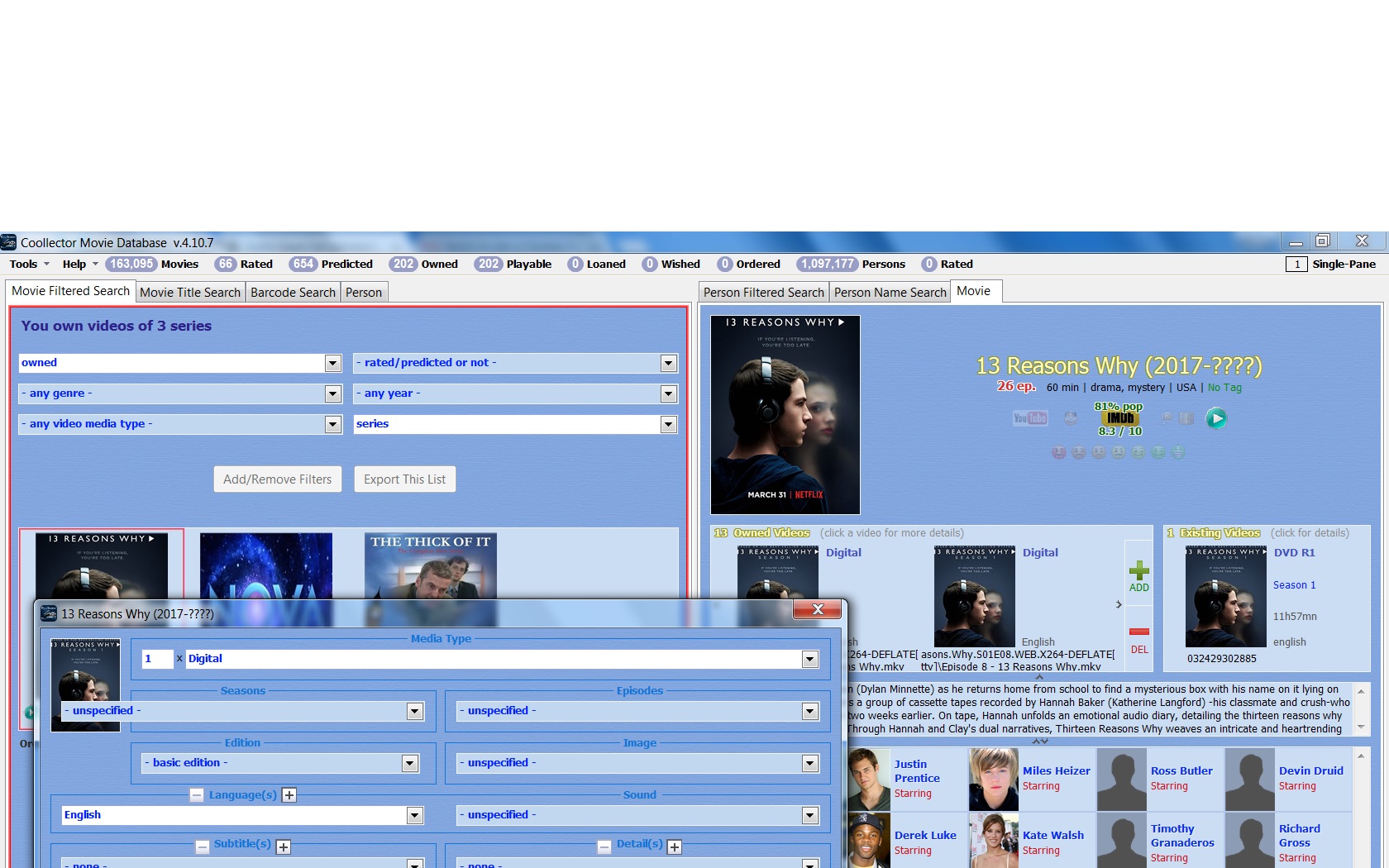This screenshot has width=1389, height=868.
Task: Click the x multiplier beside quantity field
Action: (x=179, y=659)
